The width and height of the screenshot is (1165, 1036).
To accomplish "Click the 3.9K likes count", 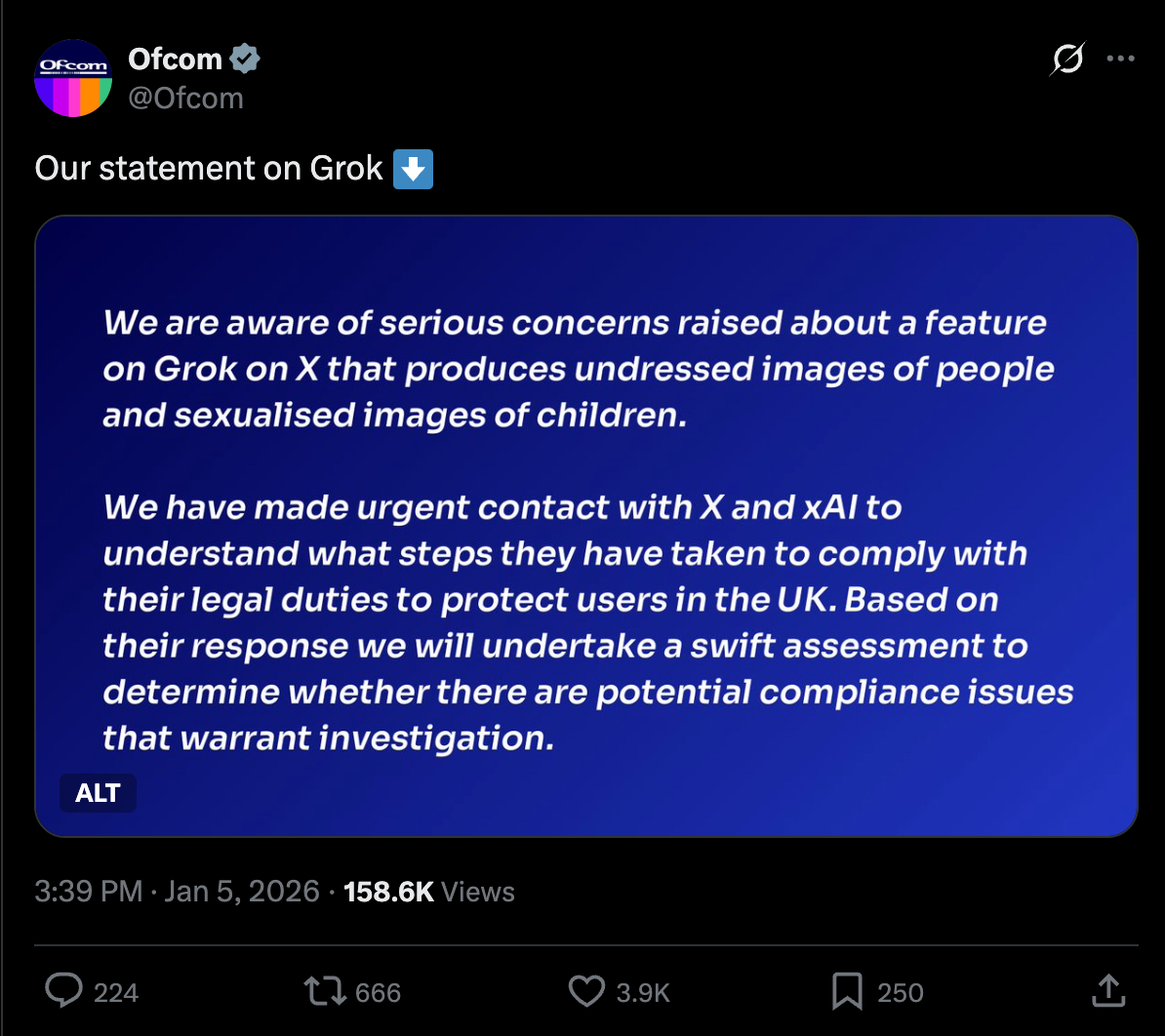I will pyautogui.click(x=643, y=993).
